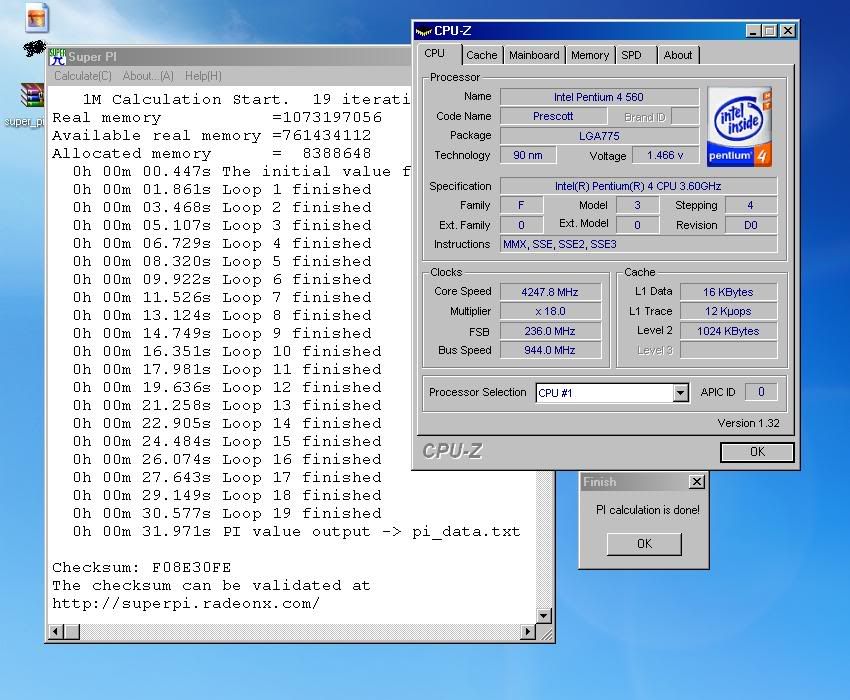Click the Instructions field listing MMX, SSE, SSE2, SSE3
The width and height of the screenshot is (850, 700).
click(638, 245)
